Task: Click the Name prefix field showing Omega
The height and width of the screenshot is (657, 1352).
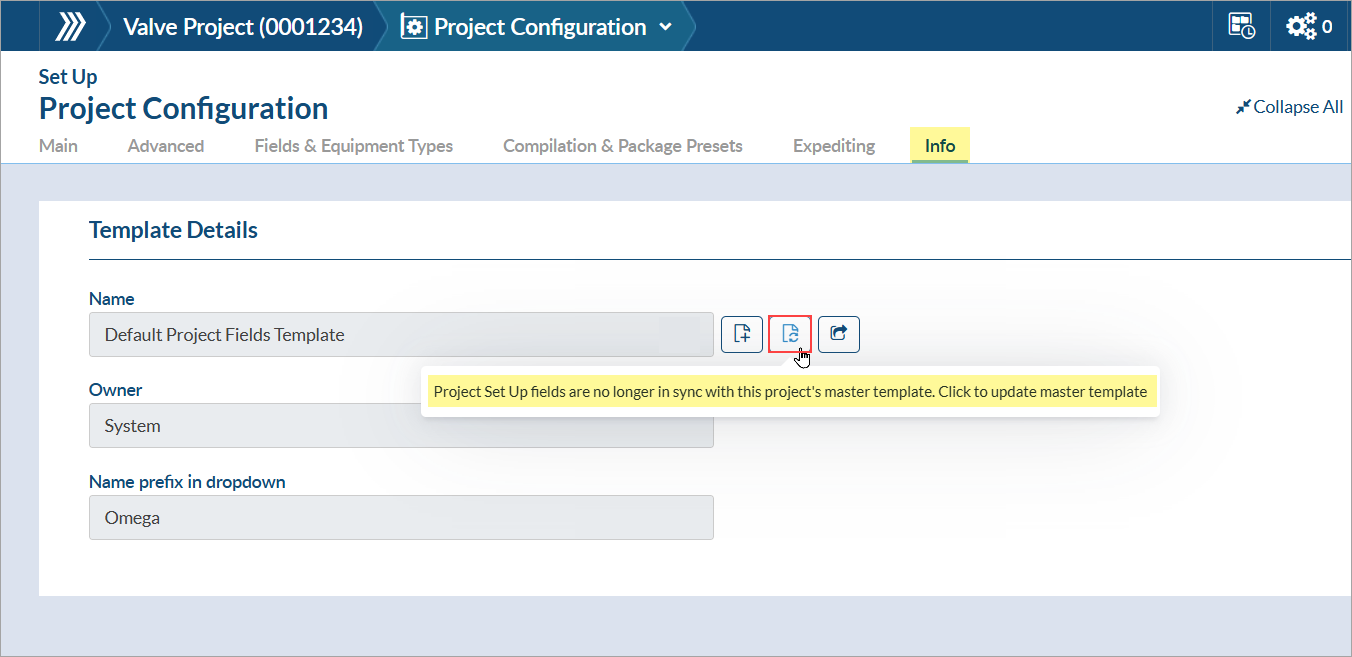Action: coord(400,518)
